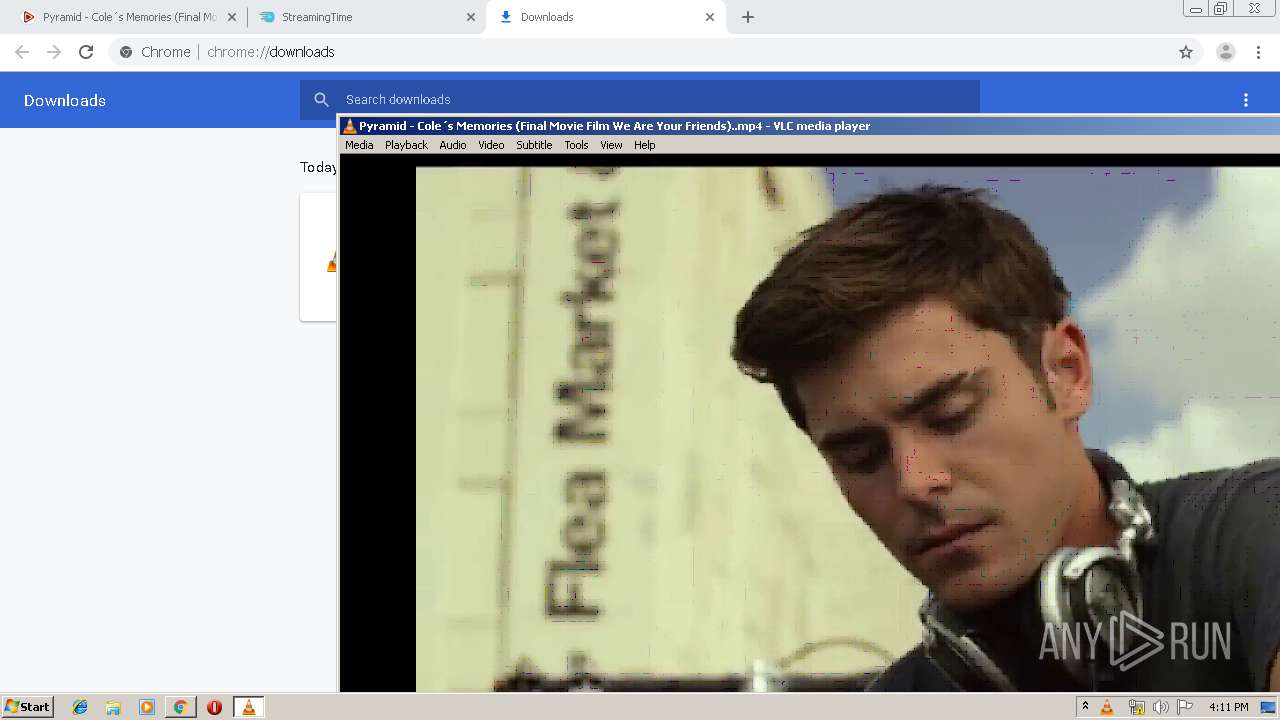Select the VLC taskbar button

pos(249,707)
